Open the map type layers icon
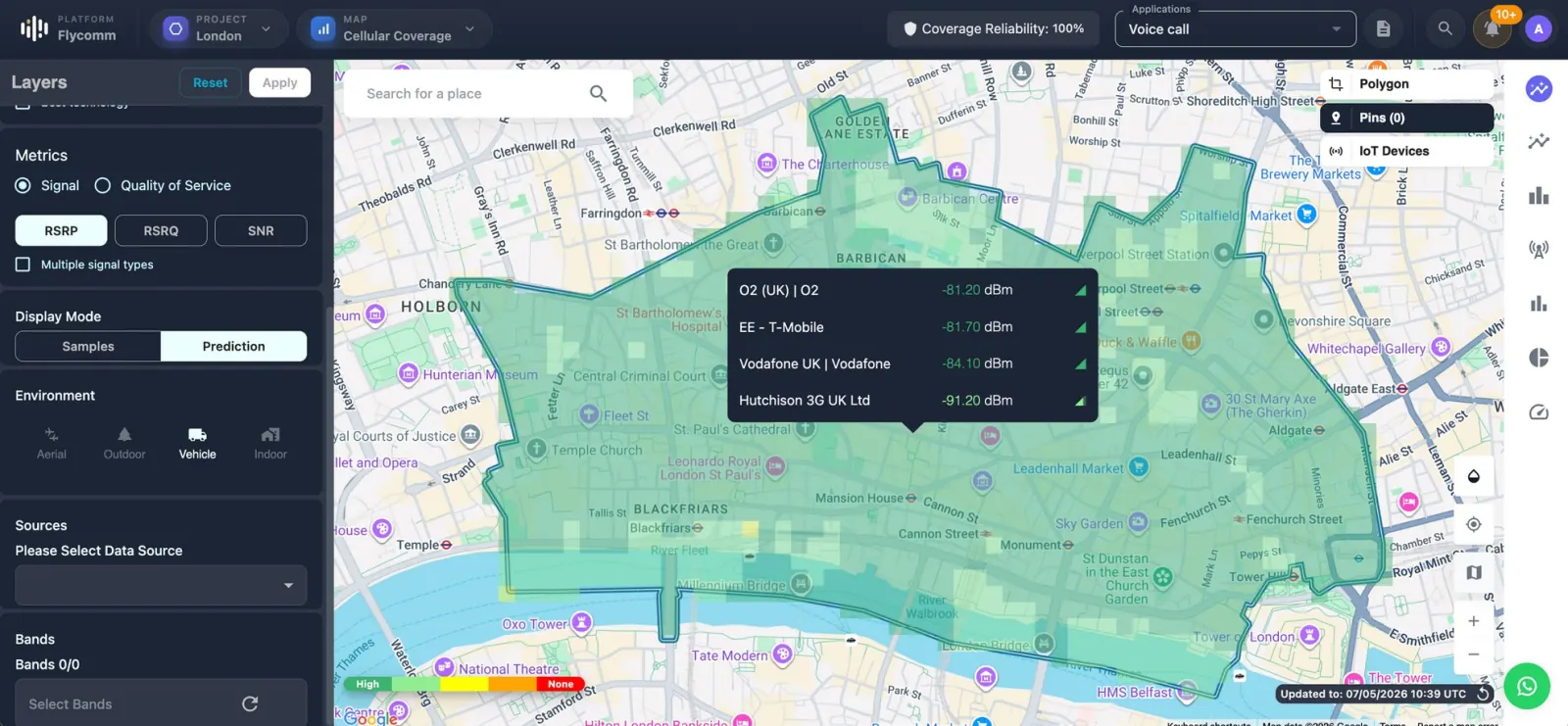This screenshot has height=726, width=1568. coord(1473,572)
